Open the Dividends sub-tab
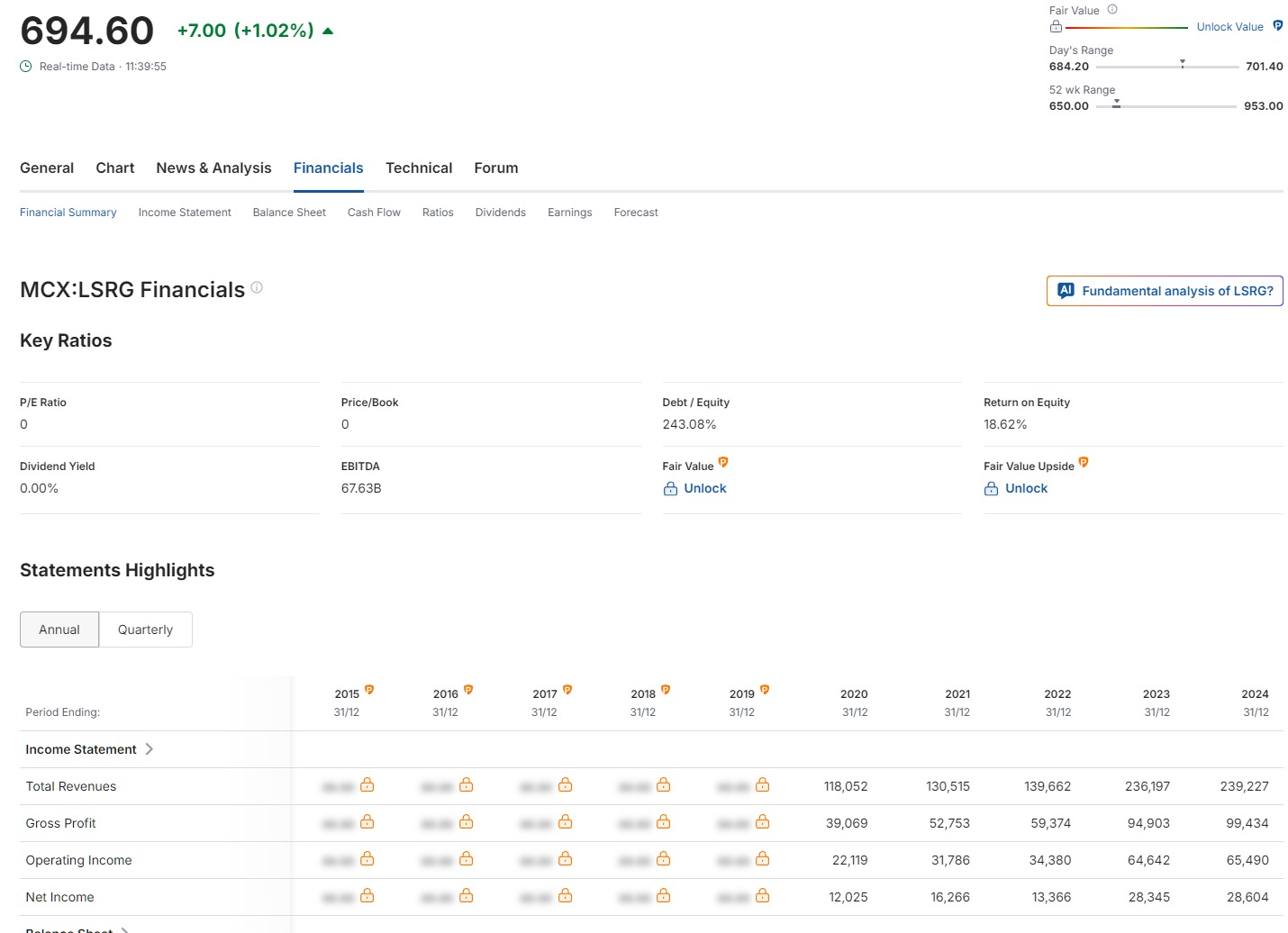 pyautogui.click(x=501, y=213)
